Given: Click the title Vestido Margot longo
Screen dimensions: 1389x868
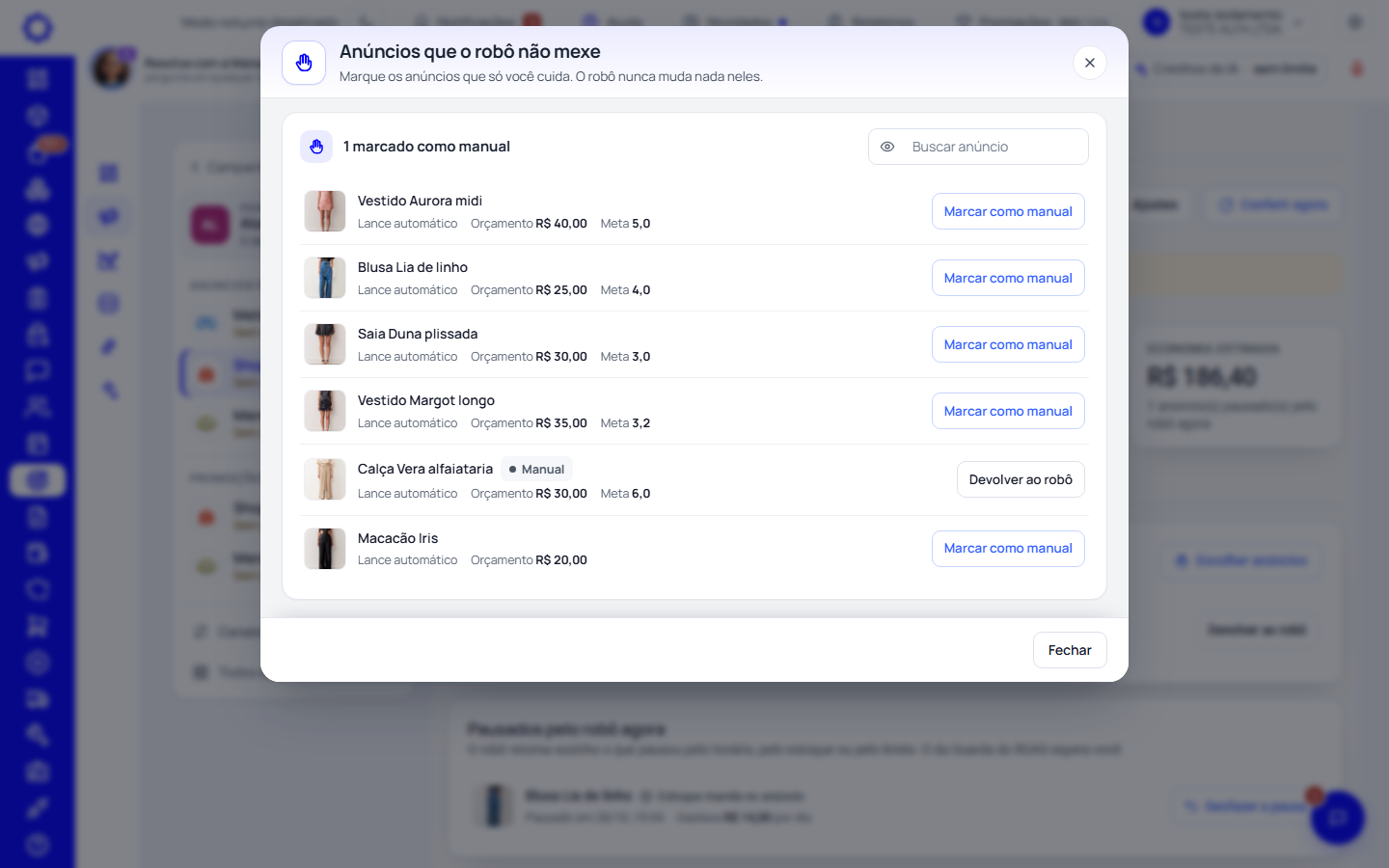Looking at the screenshot, I should pyautogui.click(x=426, y=400).
